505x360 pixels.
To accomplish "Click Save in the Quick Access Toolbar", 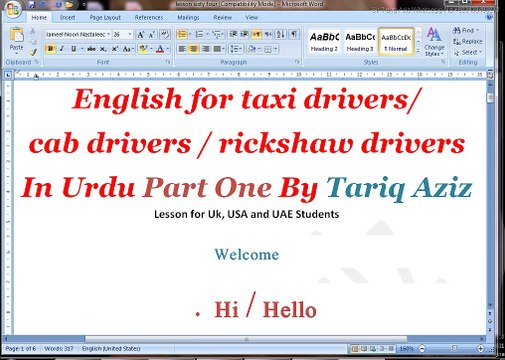I will [x=32, y=4].
